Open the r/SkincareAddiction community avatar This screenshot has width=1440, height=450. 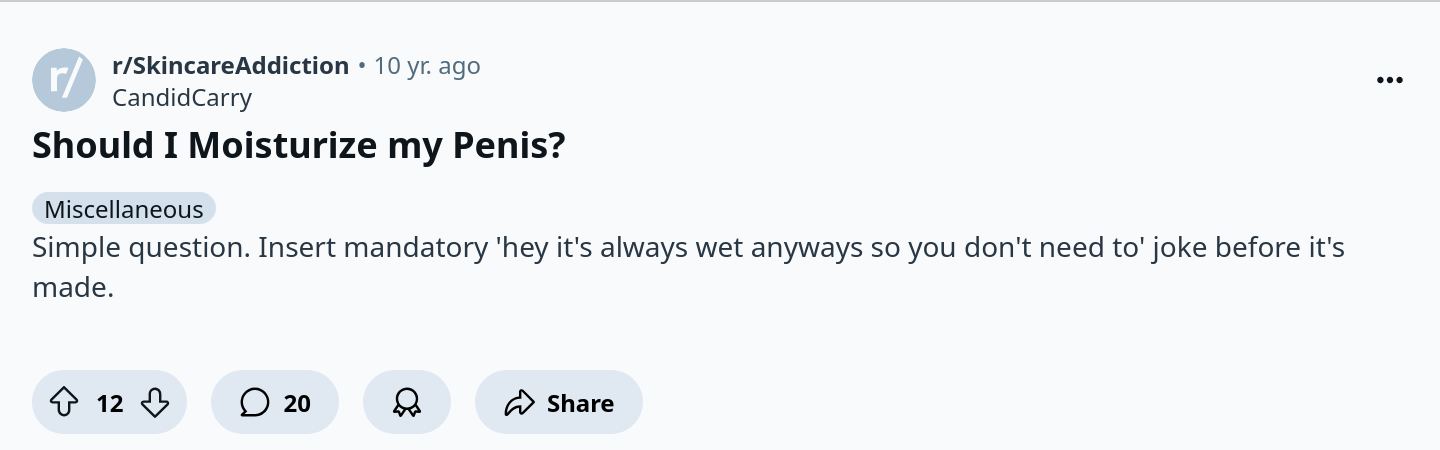(64, 80)
